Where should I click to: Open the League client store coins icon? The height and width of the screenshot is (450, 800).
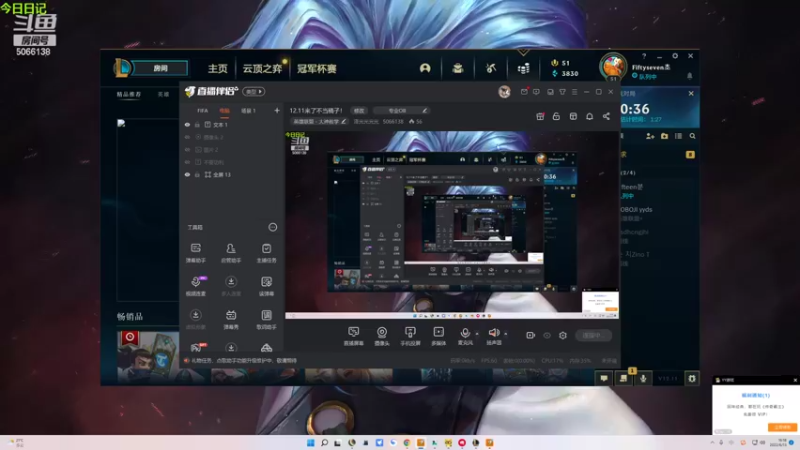click(x=523, y=68)
